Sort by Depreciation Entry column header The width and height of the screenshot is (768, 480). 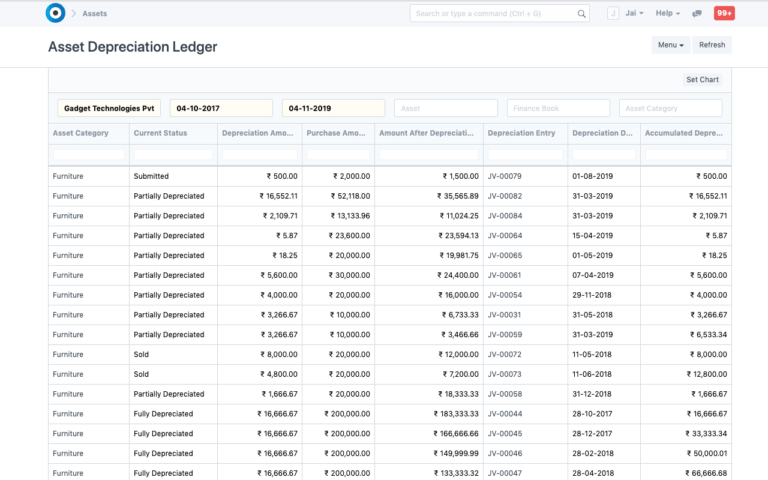[x=521, y=133]
